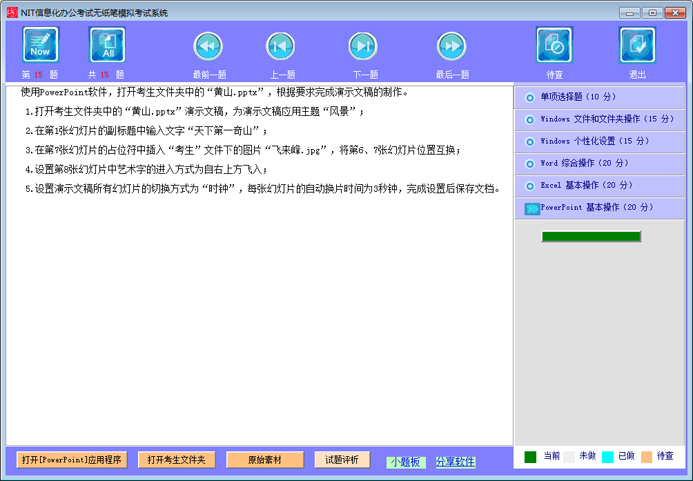The width and height of the screenshot is (693, 481).
Task: Click the Now current question icon
Action: point(41,45)
